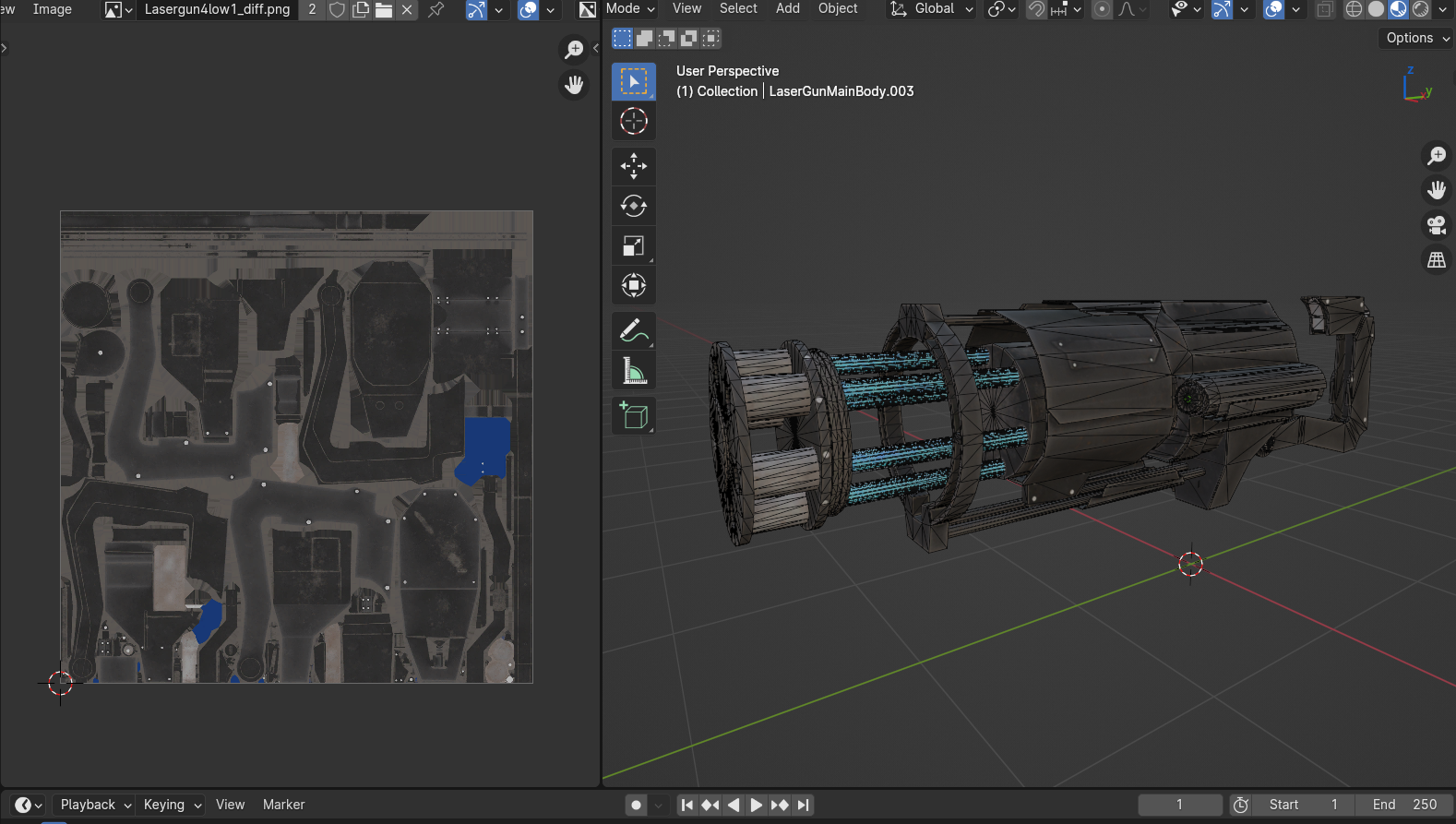1456x824 pixels.
Task: Toggle proportional editing
Action: click(x=1102, y=9)
